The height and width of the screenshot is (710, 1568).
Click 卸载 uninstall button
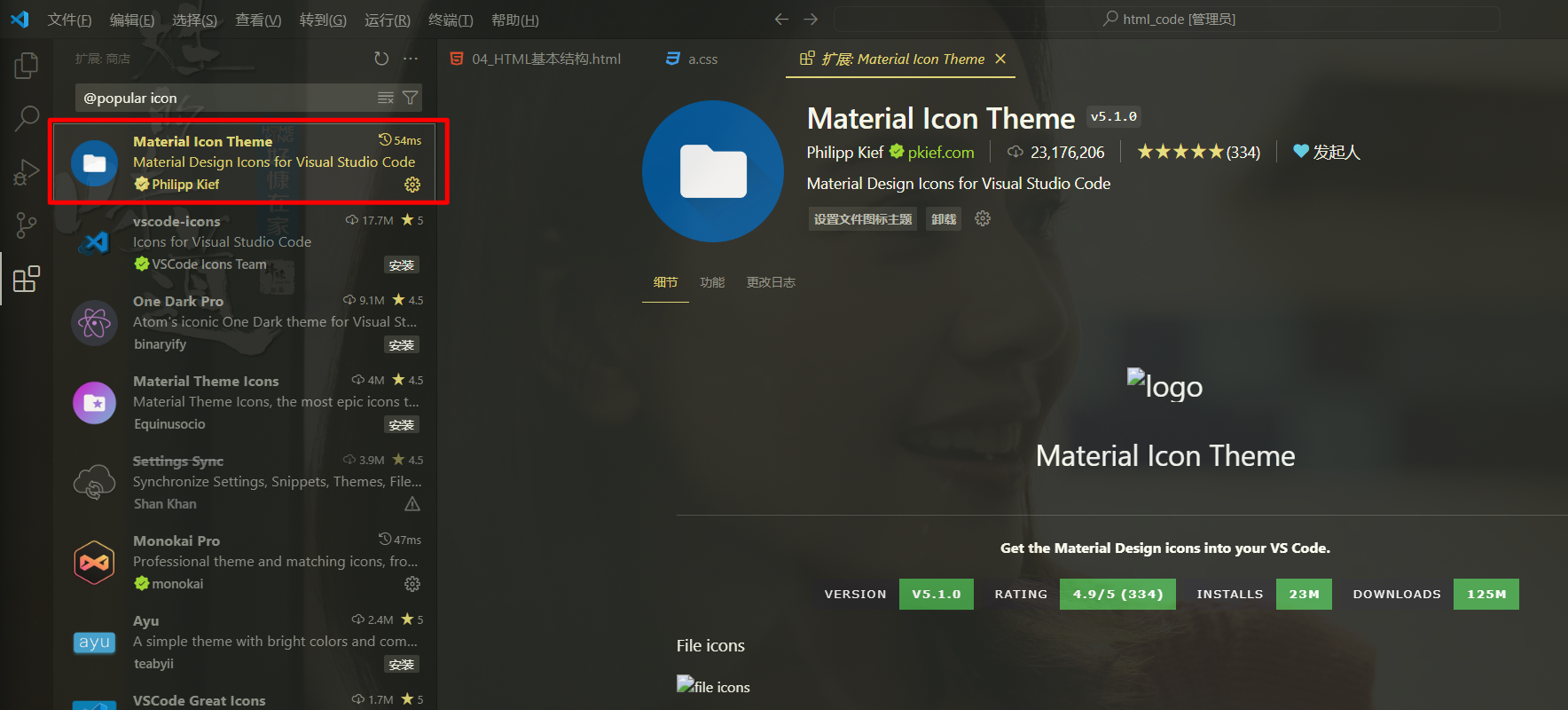(945, 219)
